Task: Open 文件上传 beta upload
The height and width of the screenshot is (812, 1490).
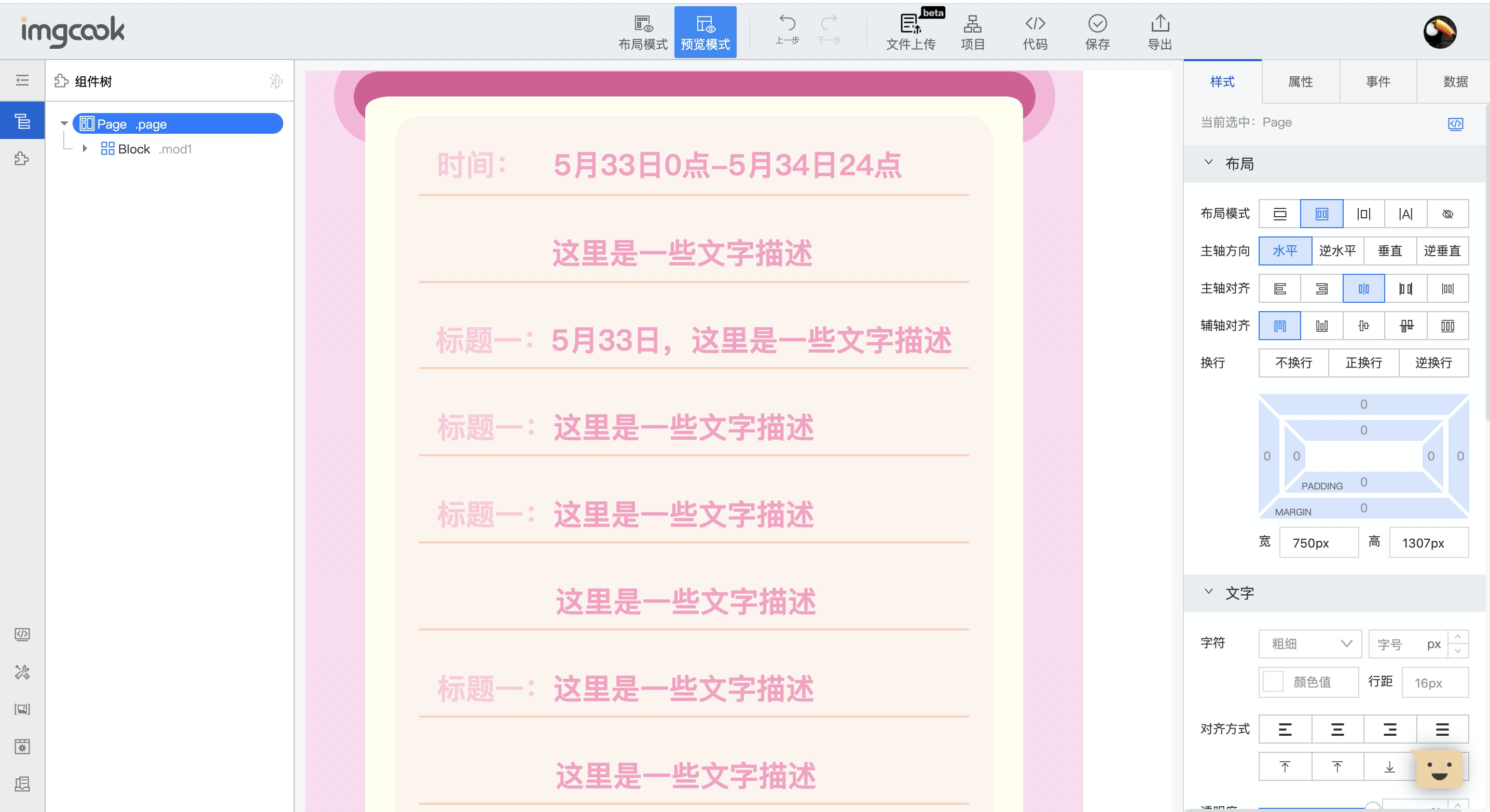Action: point(911,32)
